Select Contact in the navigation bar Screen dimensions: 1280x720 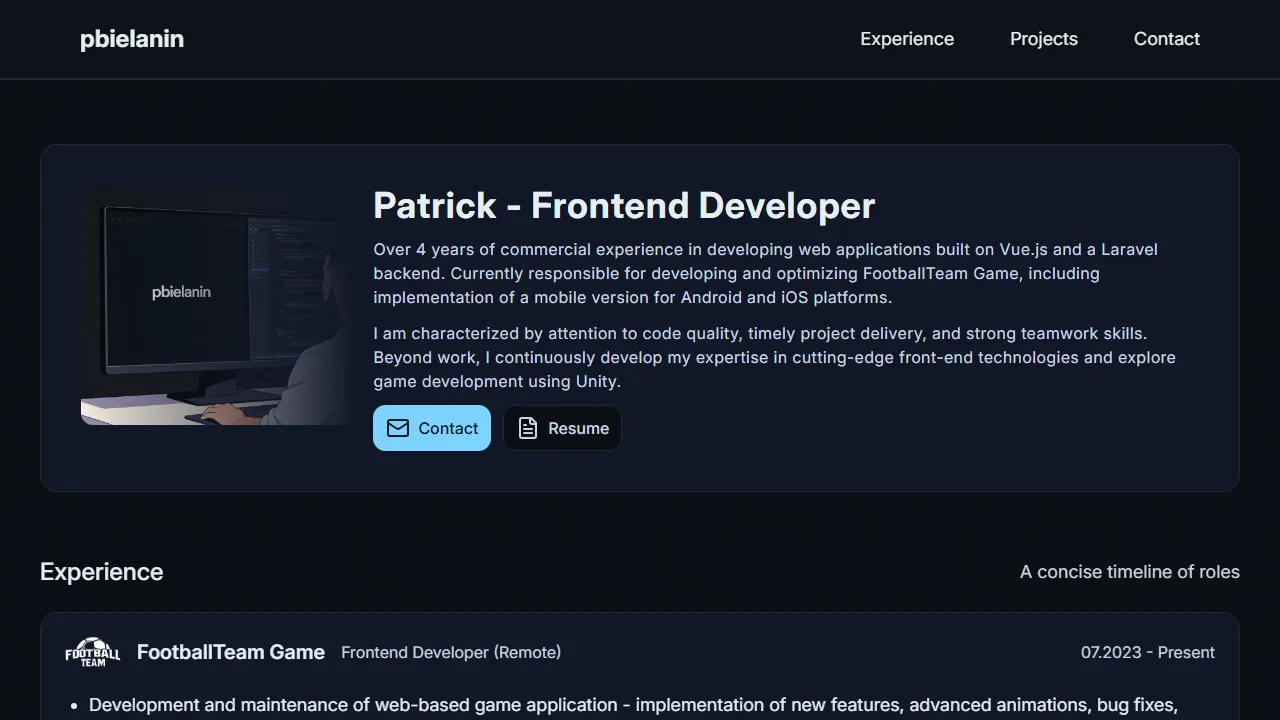(x=1166, y=39)
